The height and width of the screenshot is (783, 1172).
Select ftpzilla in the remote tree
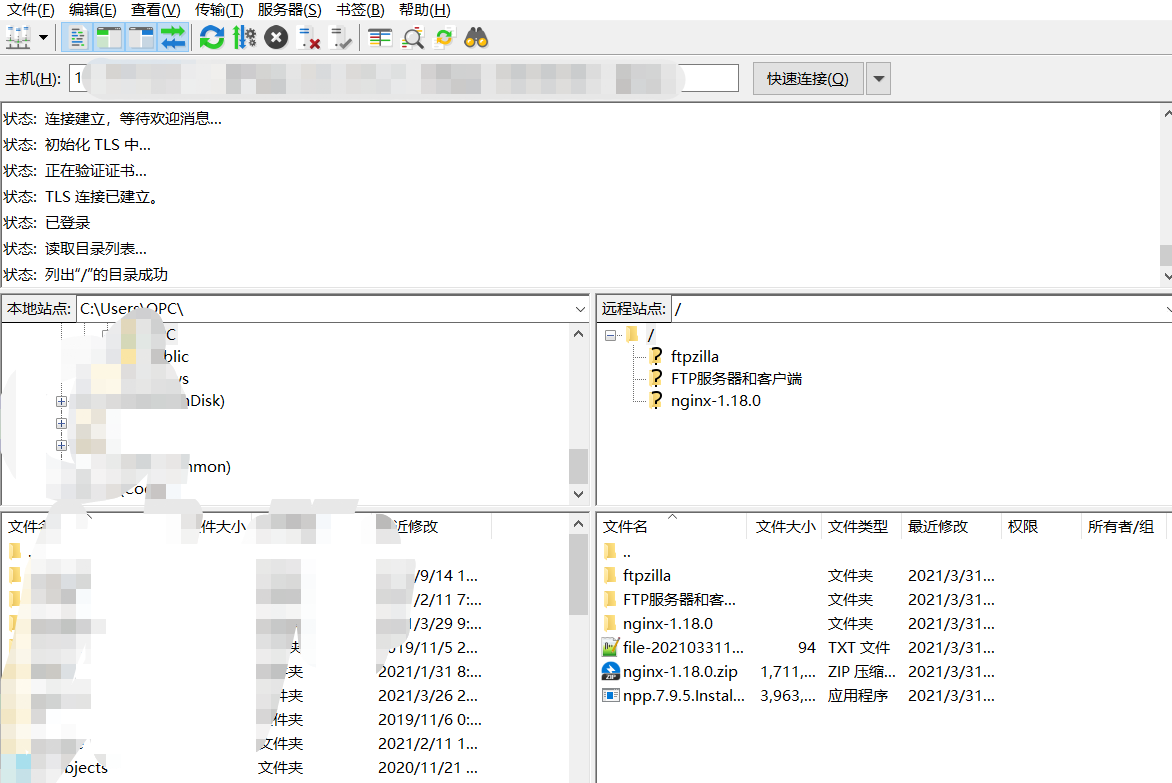click(694, 356)
